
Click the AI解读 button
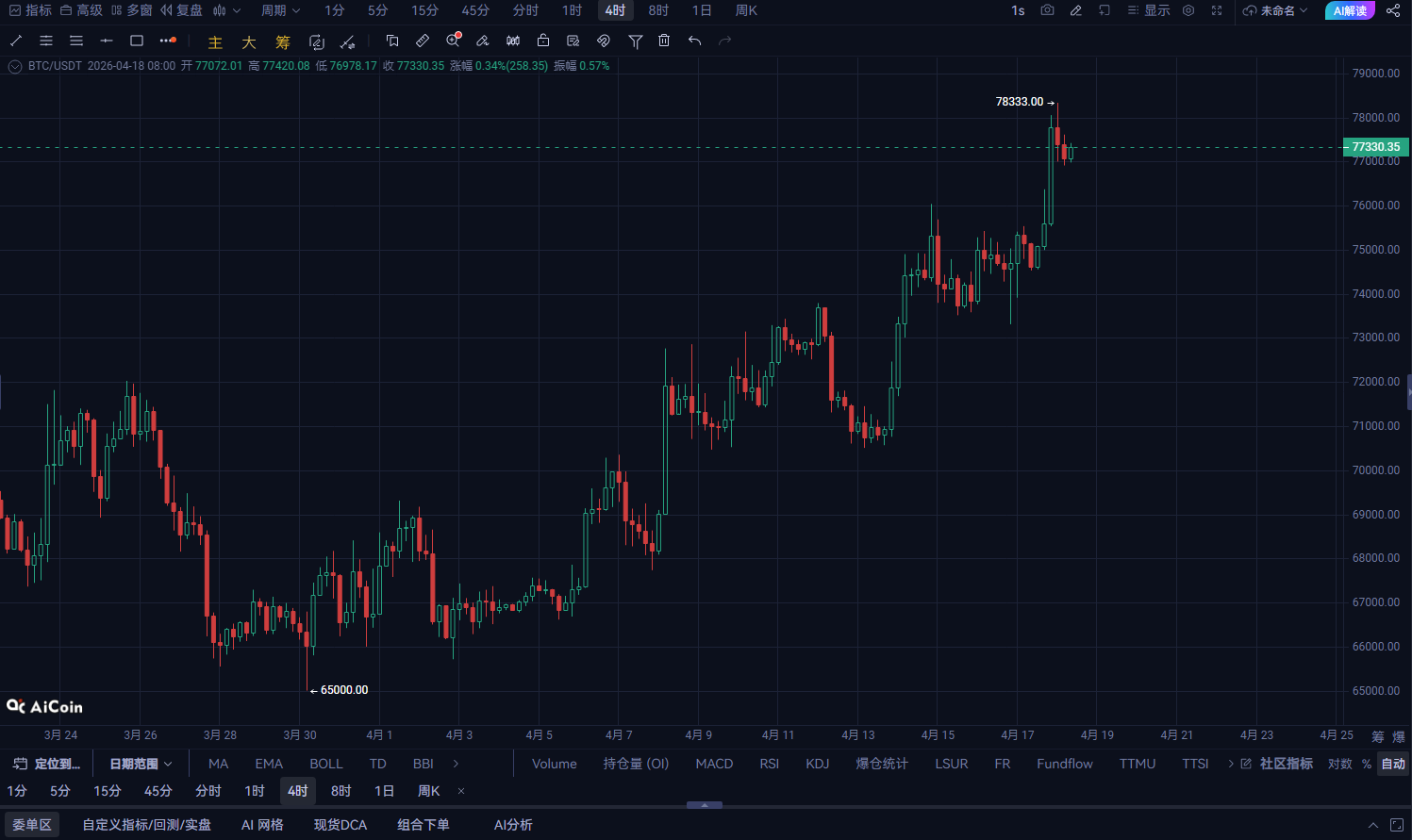click(x=1350, y=10)
